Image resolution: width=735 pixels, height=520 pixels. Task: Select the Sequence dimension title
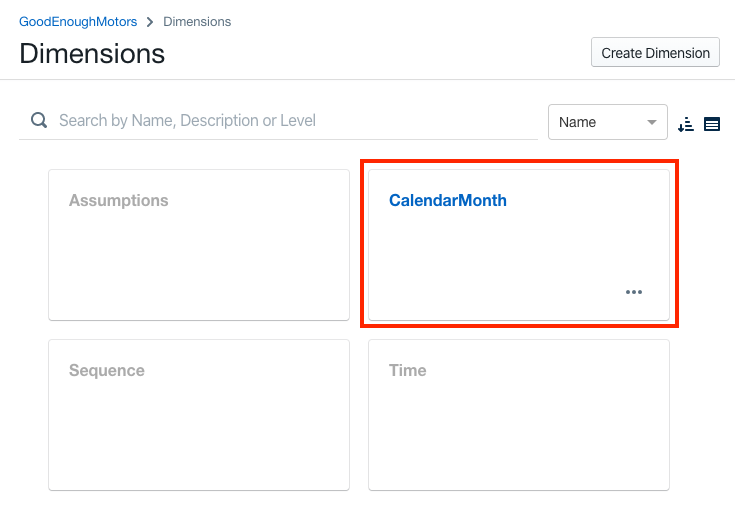pyautogui.click(x=106, y=370)
